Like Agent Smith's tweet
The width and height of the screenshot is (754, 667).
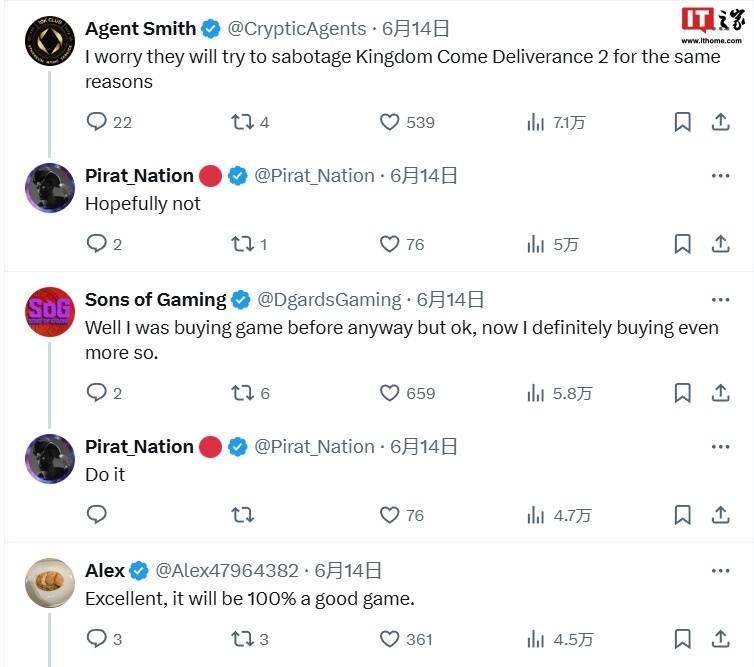[x=390, y=122]
